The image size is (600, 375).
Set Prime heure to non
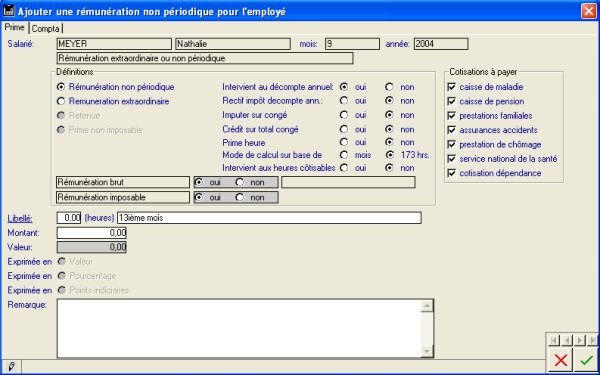390,142
